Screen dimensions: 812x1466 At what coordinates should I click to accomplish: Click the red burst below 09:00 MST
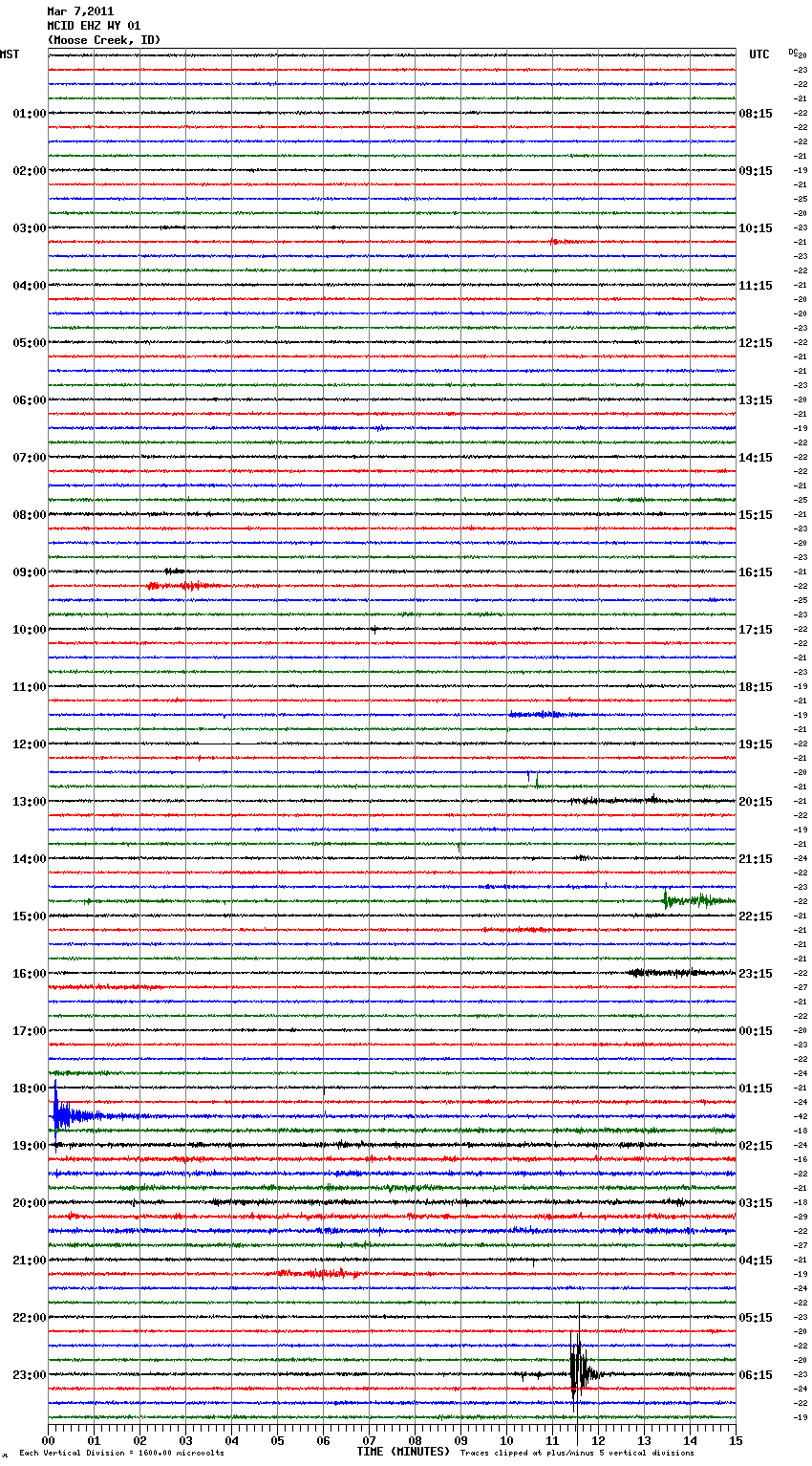183,585
